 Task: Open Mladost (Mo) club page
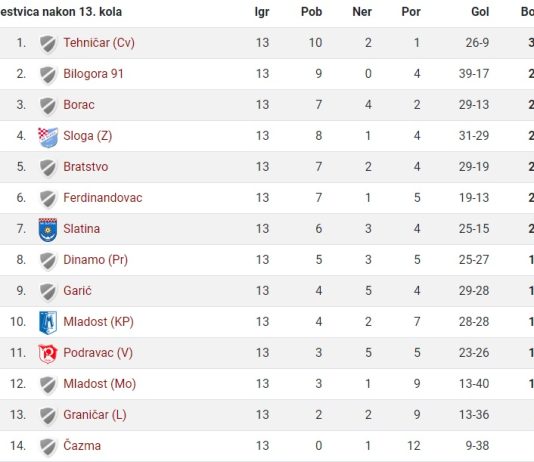tap(100, 384)
